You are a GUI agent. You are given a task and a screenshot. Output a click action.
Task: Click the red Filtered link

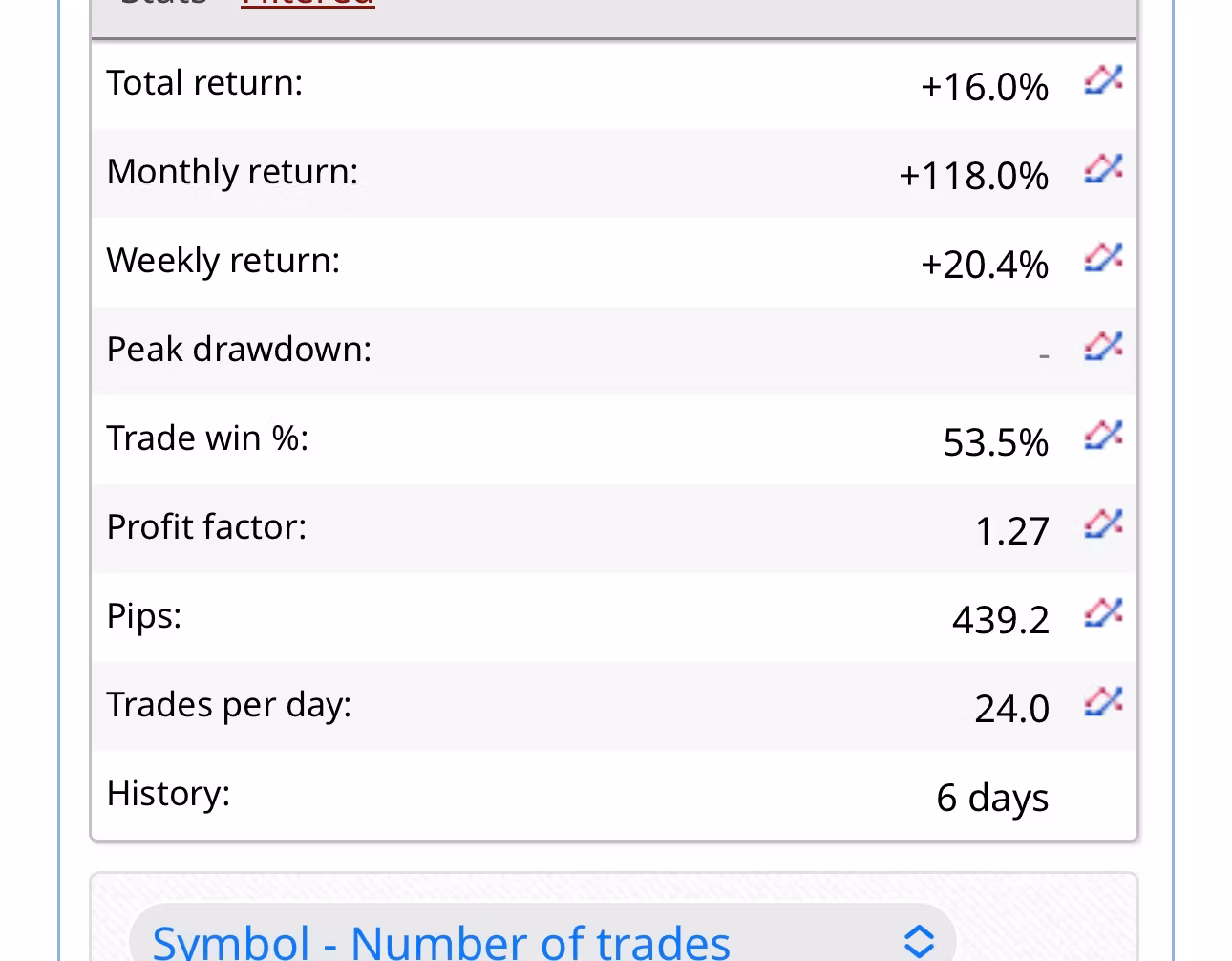tap(308, 4)
